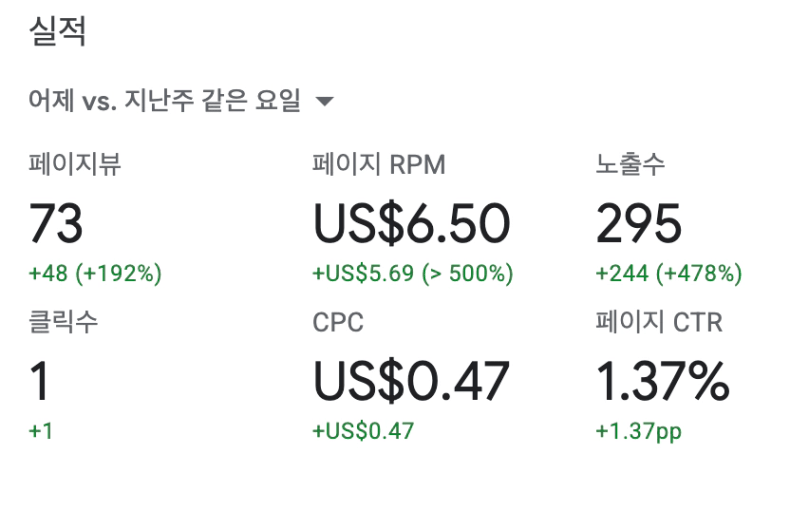Click the impressions value 295

coord(639,223)
